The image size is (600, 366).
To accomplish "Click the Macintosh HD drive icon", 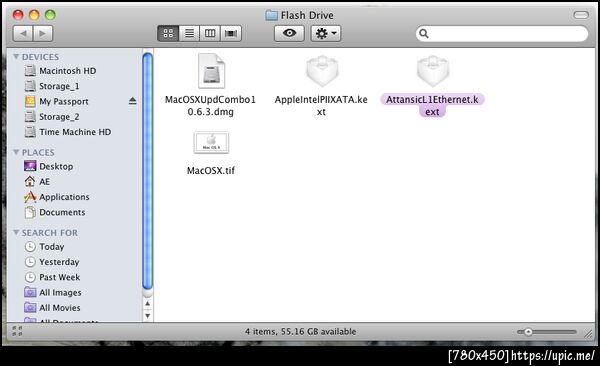I will point(30,71).
